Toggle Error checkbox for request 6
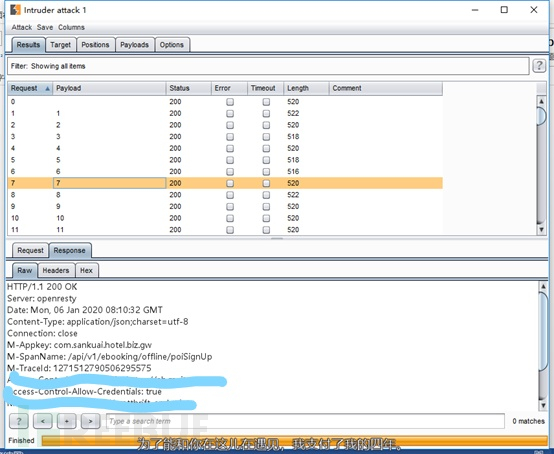Image resolution: width=554 pixels, height=454 pixels. coord(230,172)
